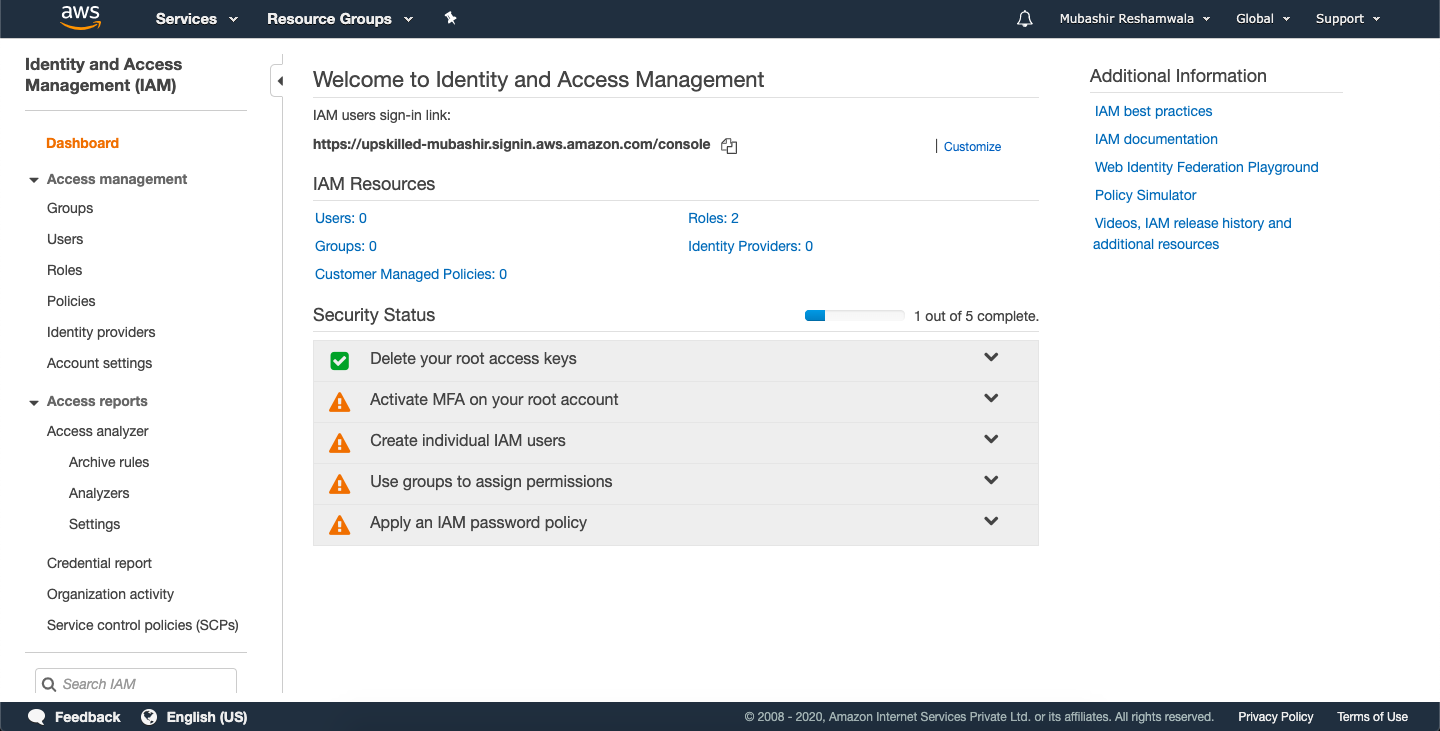Image resolution: width=1440 pixels, height=731 pixels.
Task: Open Organization activity in the sidebar
Action: (x=111, y=594)
